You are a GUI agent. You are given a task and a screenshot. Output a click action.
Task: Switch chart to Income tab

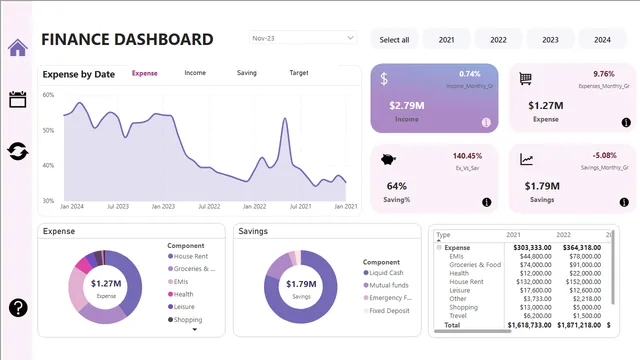pos(195,73)
